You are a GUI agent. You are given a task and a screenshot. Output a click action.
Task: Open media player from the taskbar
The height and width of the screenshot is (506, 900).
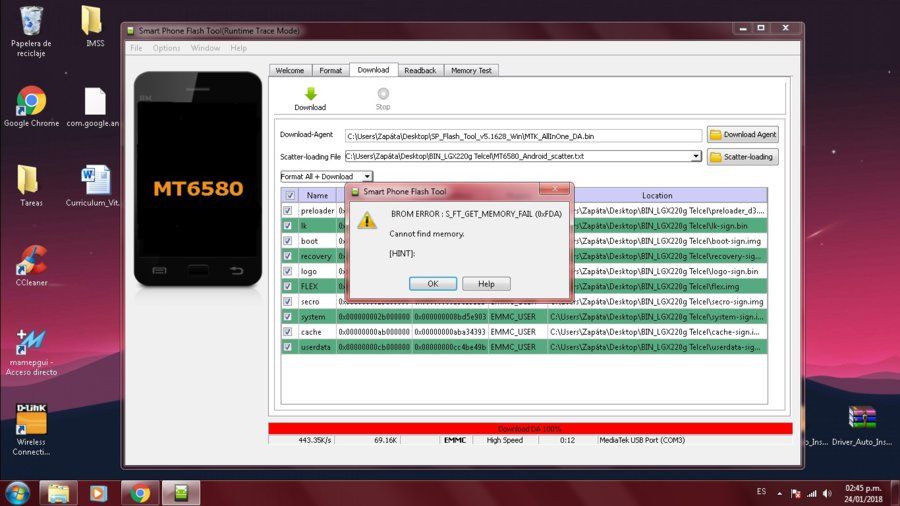[x=98, y=493]
